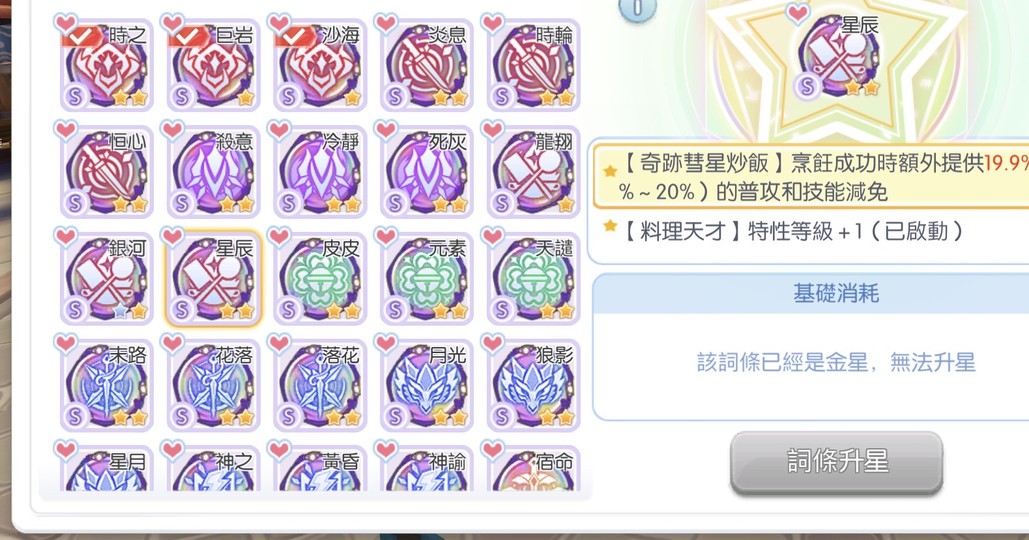The image size is (1029, 540).
Task: Unfavorite the heart on 元素 rune
Action: point(386,237)
